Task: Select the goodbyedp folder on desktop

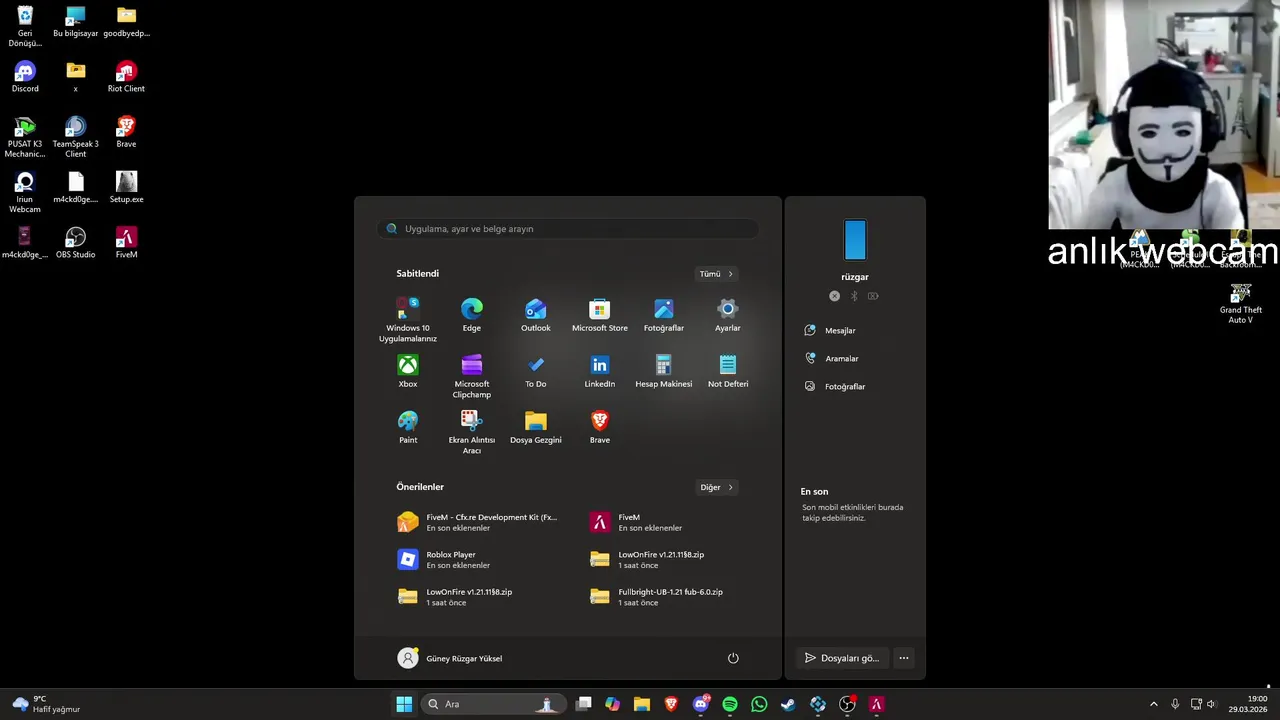Action: (x=126, y=22)
